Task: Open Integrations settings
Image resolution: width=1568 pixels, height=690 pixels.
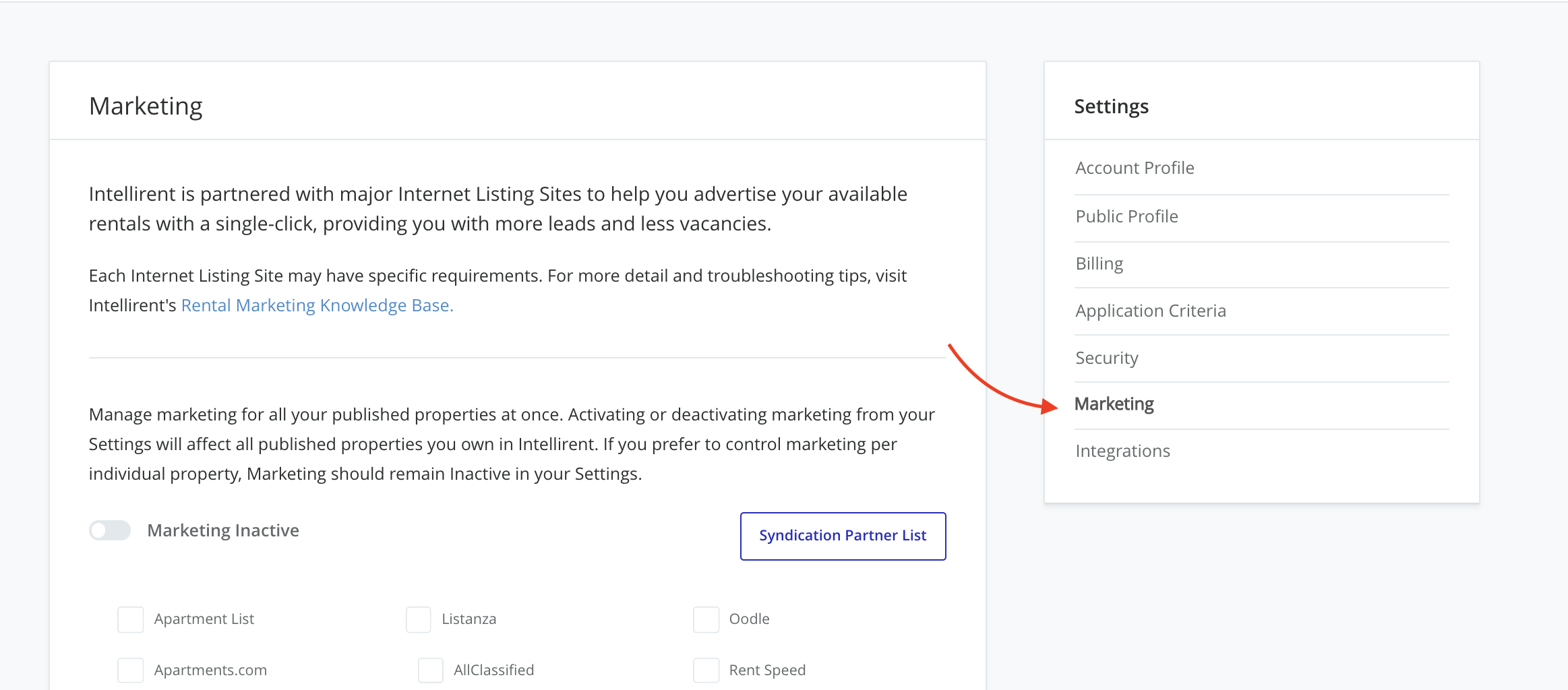Action: 1122,451
